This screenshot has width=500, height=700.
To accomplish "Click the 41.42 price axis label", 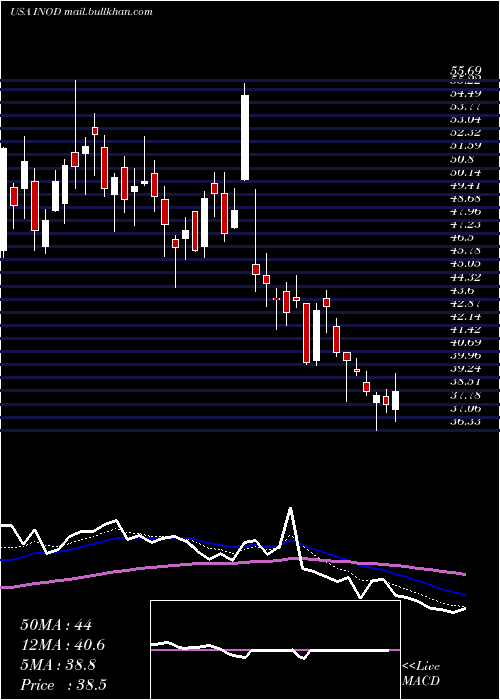I will [x=465, y=329].
